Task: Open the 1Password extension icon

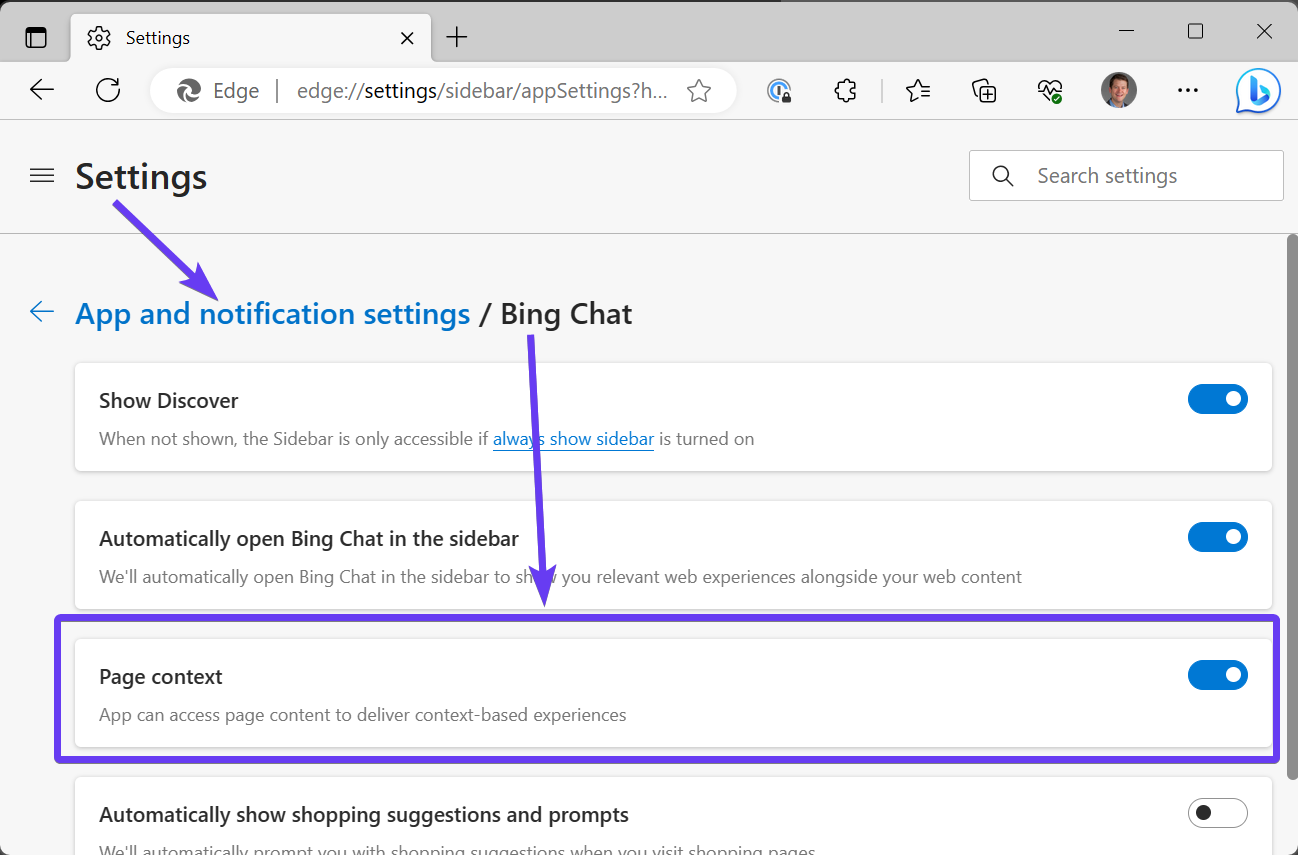Action: click(778, 90)
